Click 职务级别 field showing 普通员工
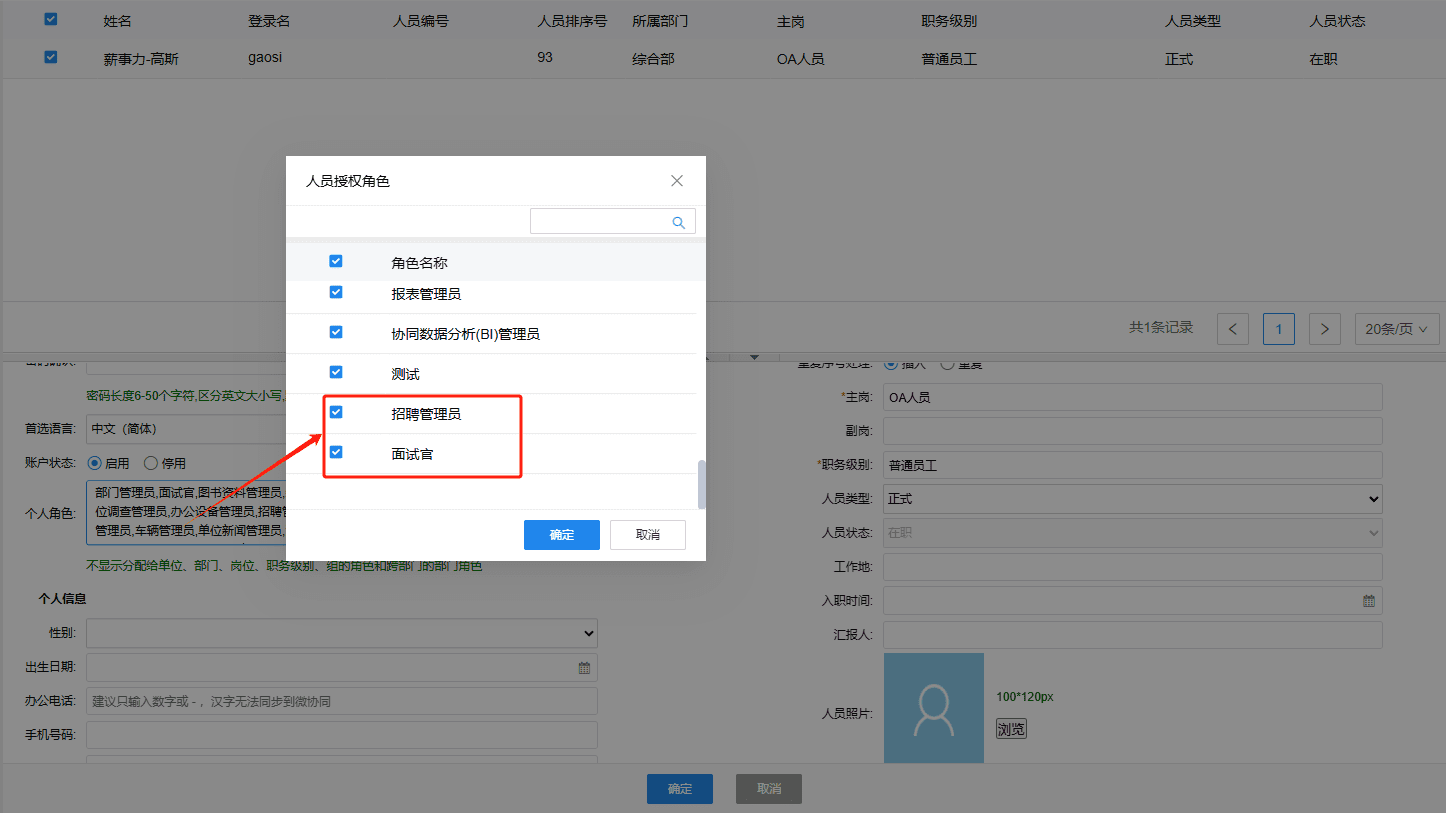 click(1133, 465)
